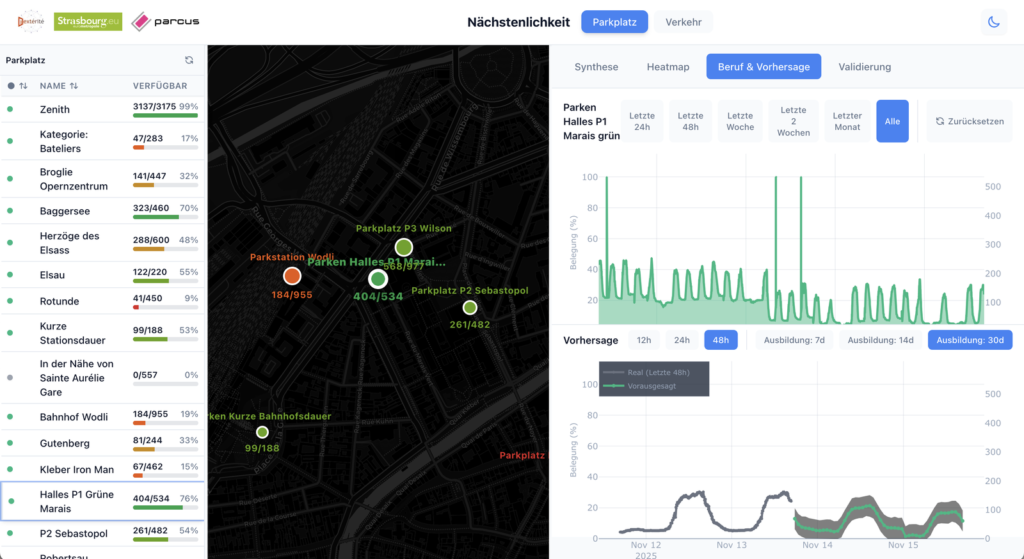
Task: Sort the list by NAME column
Action: pyautogui.click(x=59, y=86)
